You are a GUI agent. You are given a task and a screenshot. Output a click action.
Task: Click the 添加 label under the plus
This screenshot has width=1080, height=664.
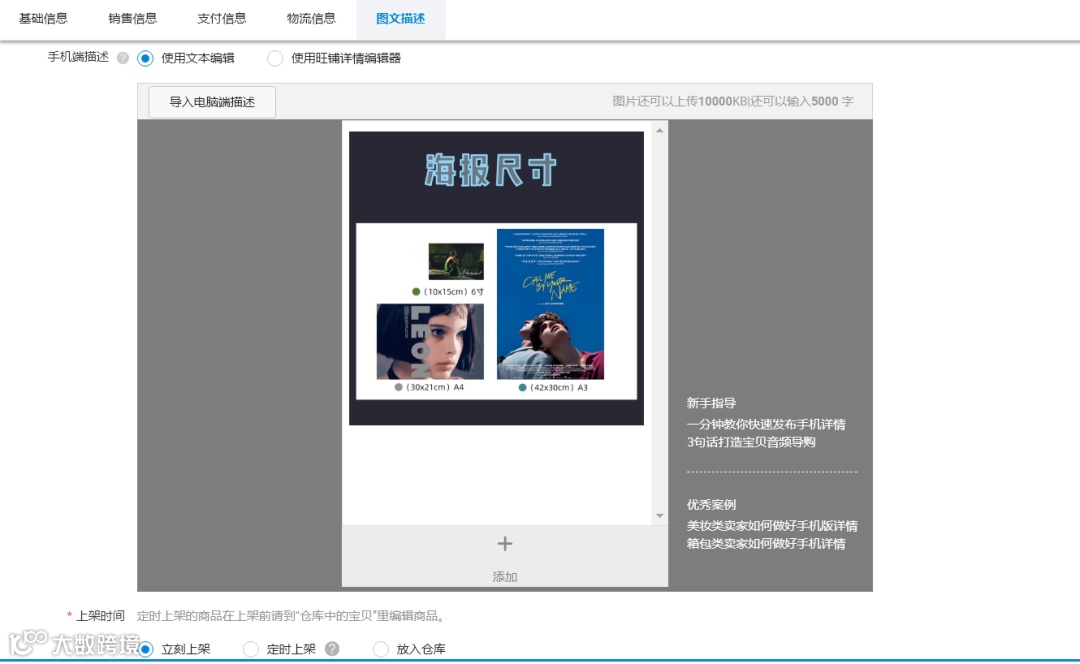(505, 577)
